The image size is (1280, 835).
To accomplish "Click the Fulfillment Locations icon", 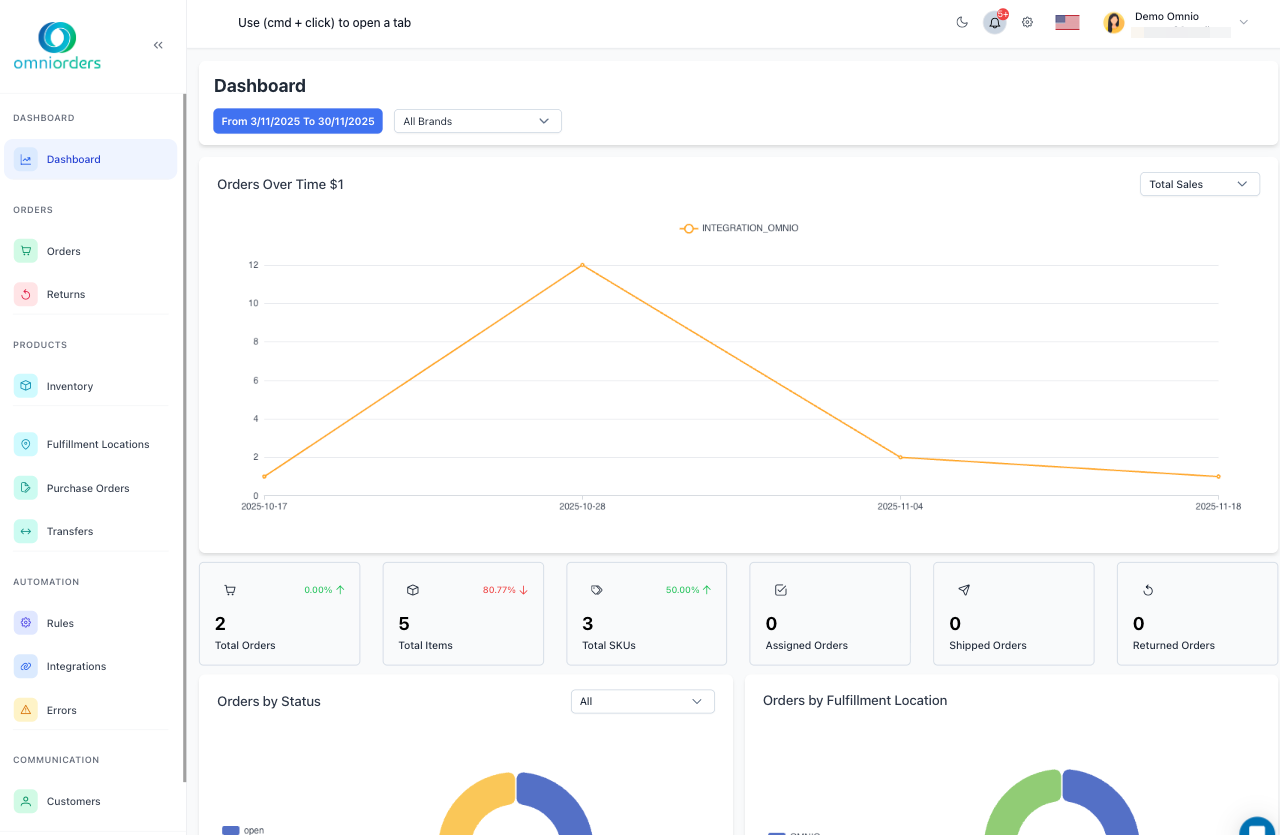I will pyautogui.click(x=24, y=444).
